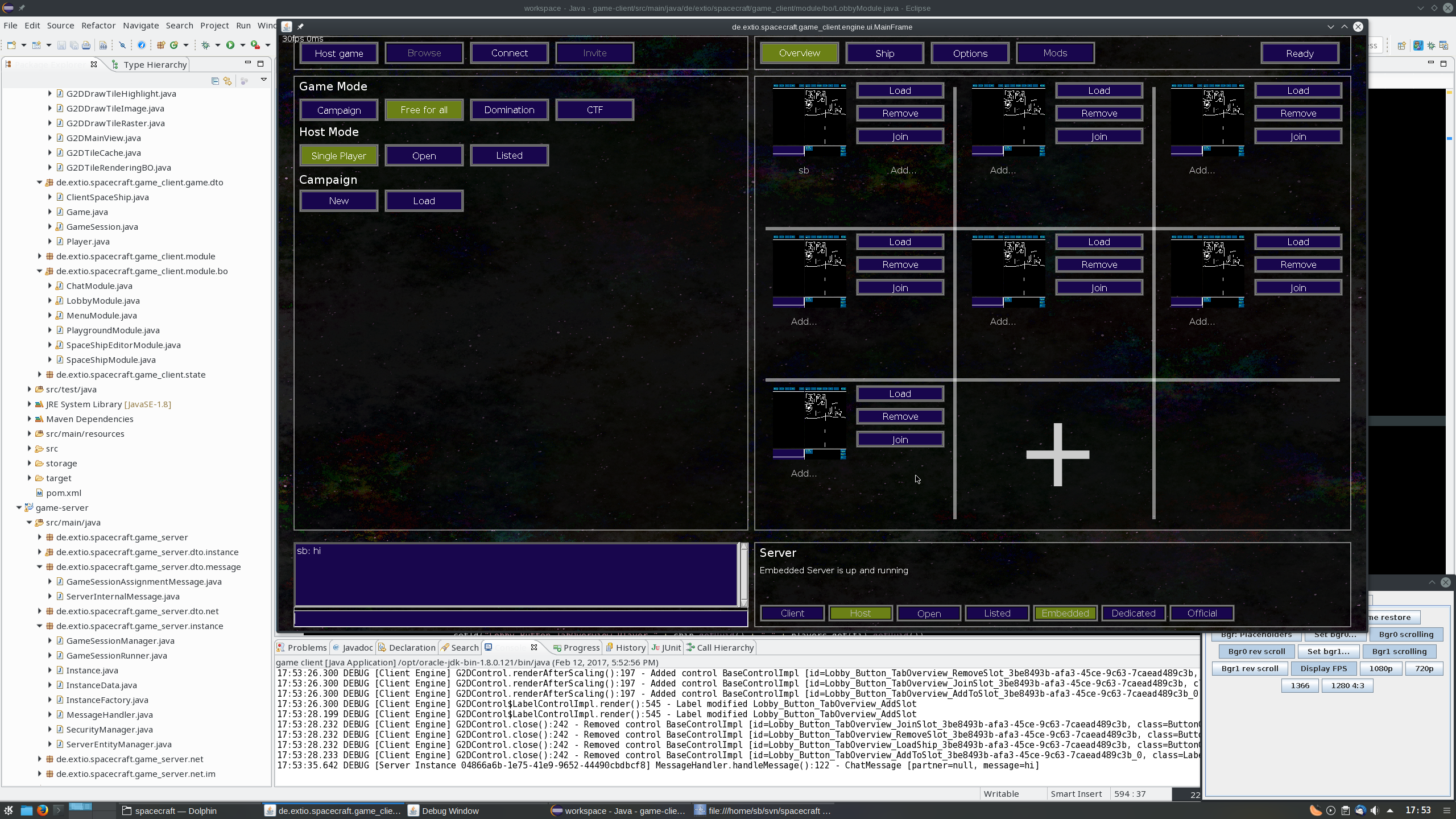Switch to the Call Hierarchy tab

click(x=720, y=647)
